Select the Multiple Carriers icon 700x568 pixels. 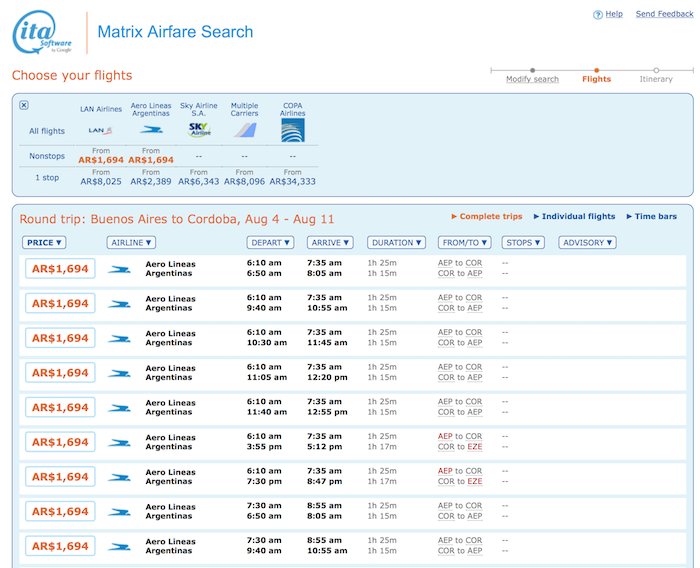[x=245, y=130]
